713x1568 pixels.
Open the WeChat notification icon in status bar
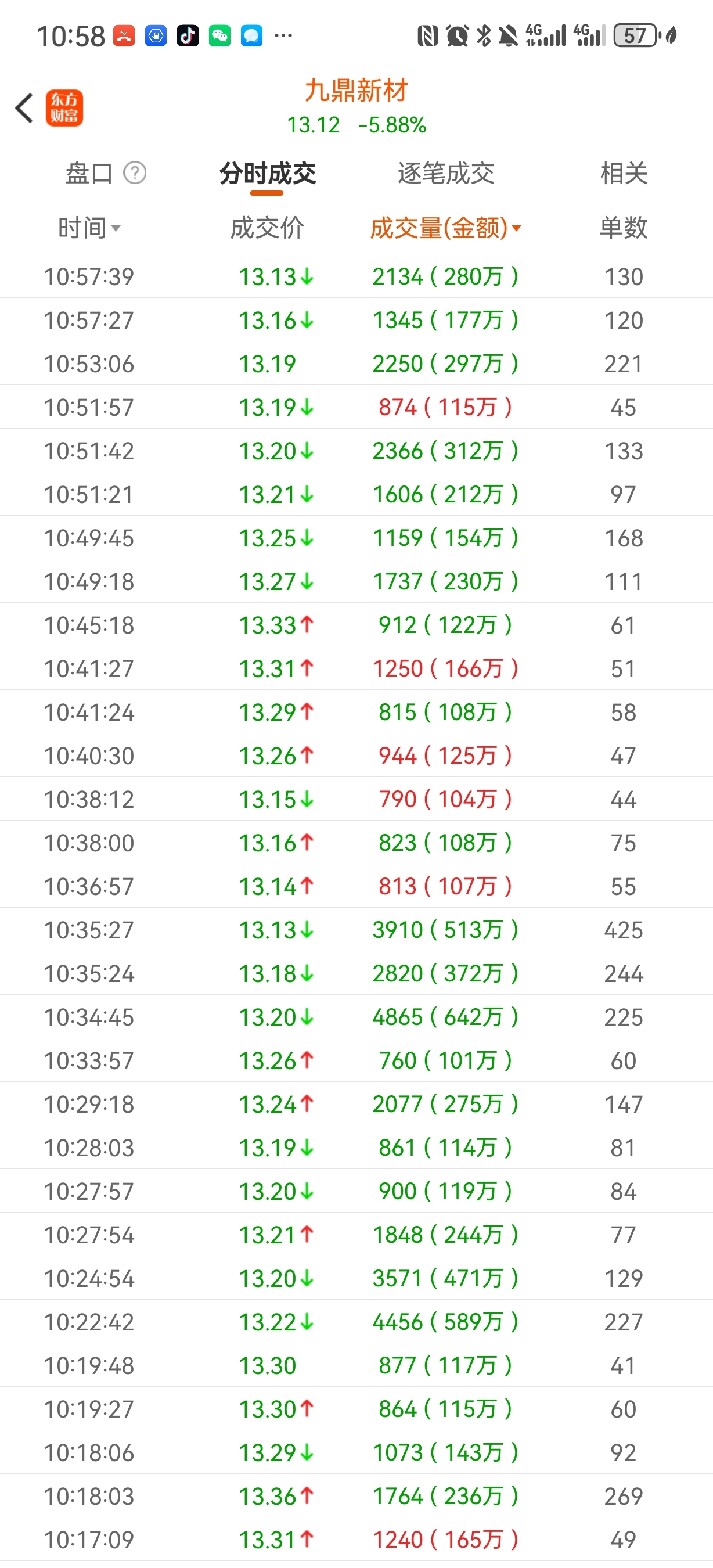pos(219,35)
